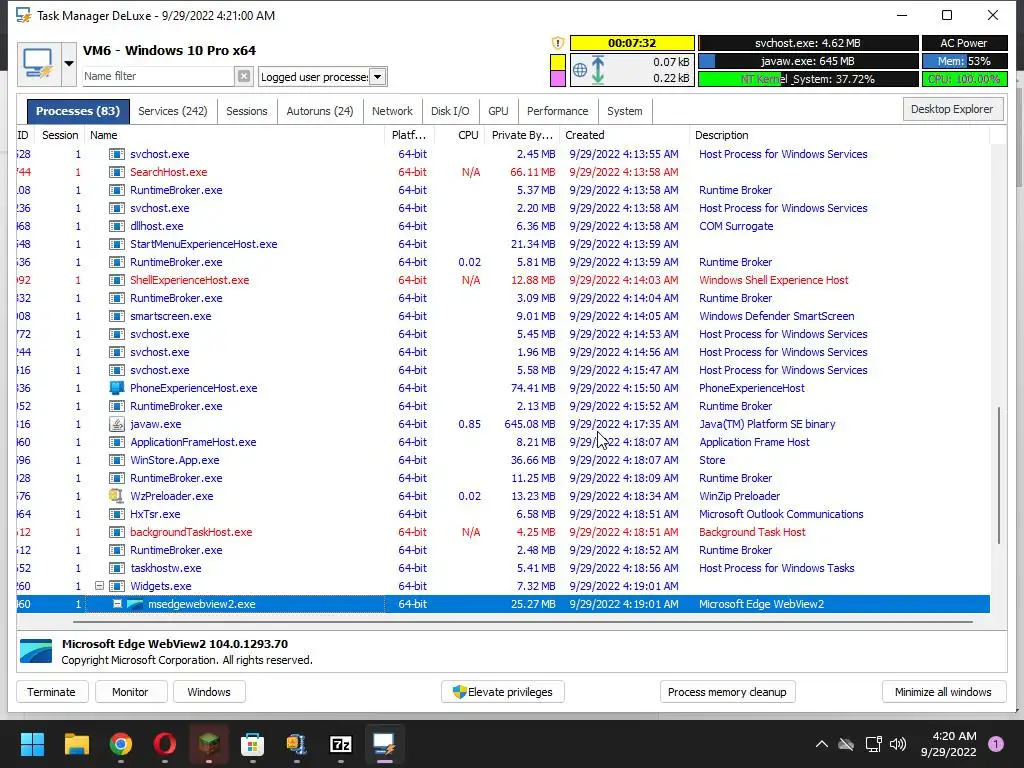Select HxTsr.exe process name
Screen dimensions: 1024x768
tap(155, 514)
